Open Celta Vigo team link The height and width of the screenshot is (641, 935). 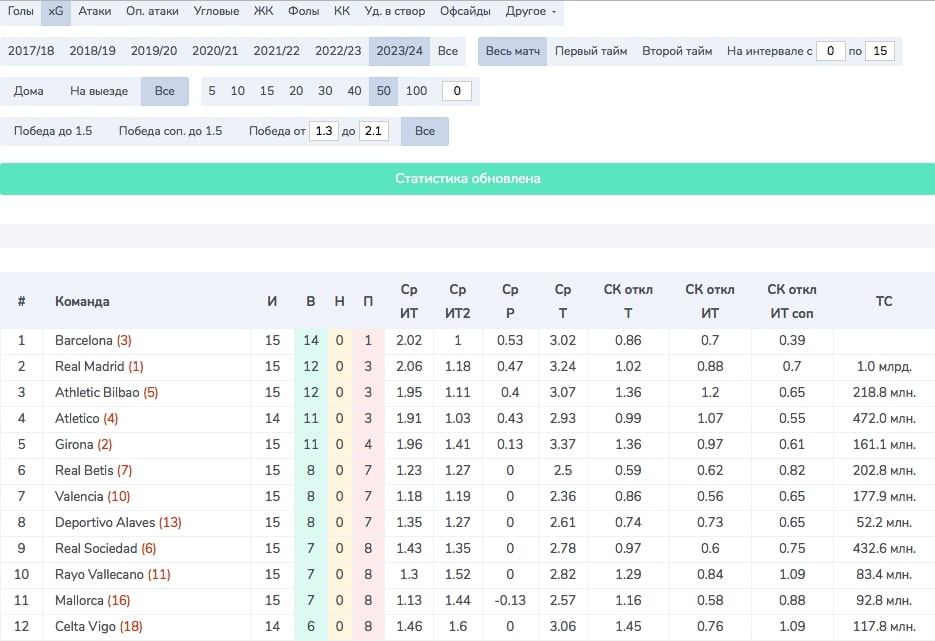[85, 627]
